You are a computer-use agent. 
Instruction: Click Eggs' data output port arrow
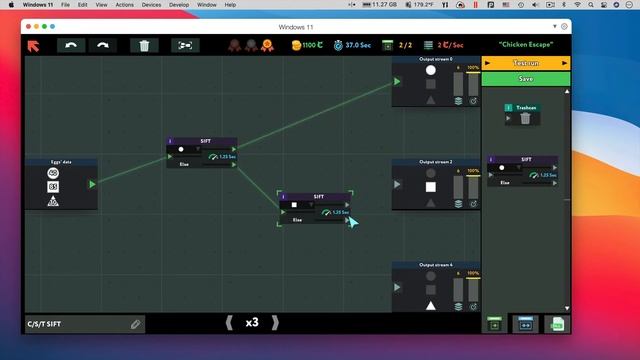[x=92, y=184]
